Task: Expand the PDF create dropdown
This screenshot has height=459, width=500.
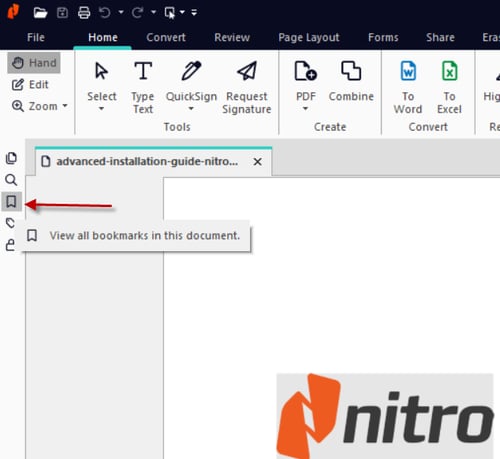Action: [305, 109]
